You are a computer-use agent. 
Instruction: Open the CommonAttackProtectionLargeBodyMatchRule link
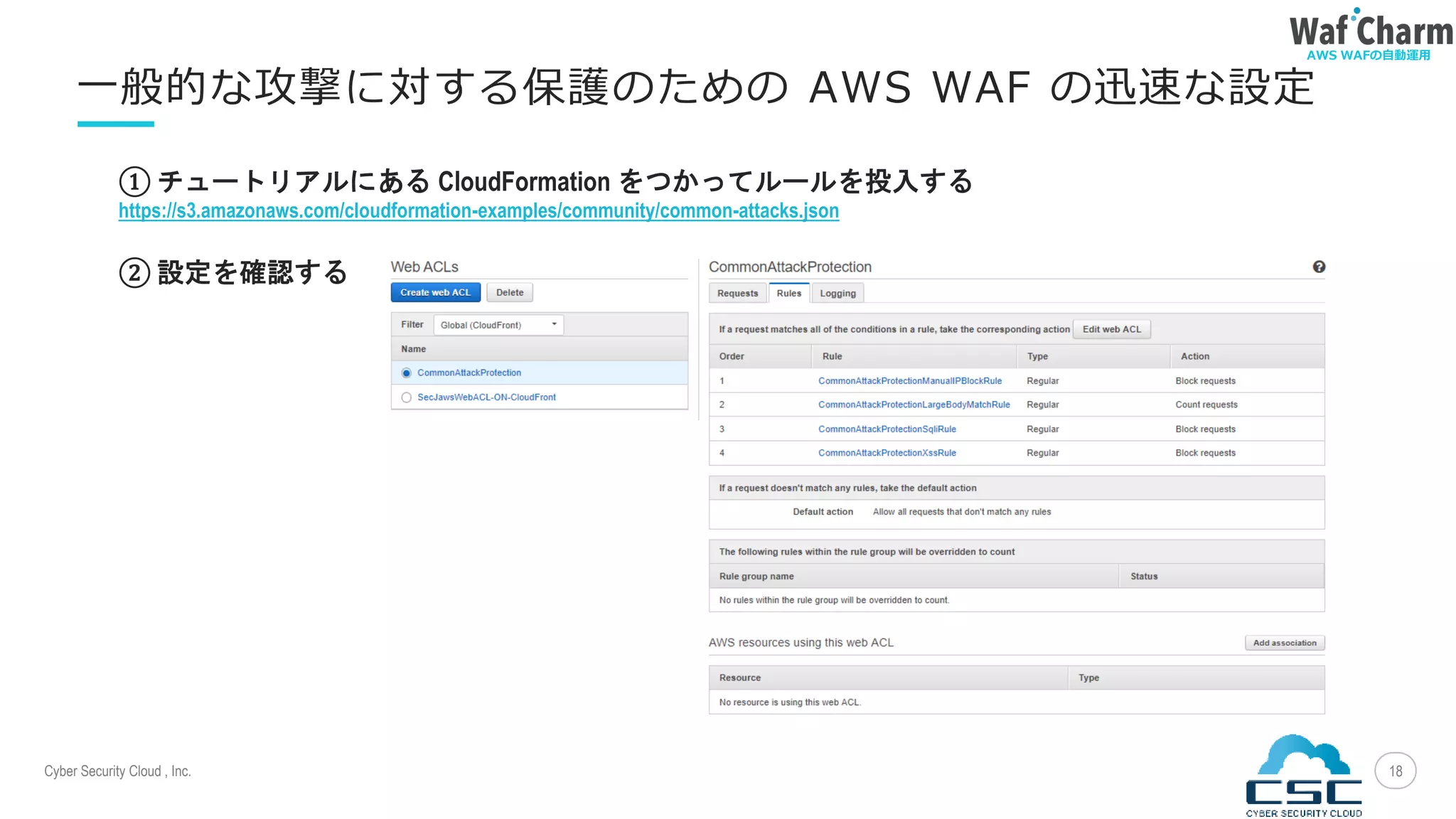coord(914,405)
